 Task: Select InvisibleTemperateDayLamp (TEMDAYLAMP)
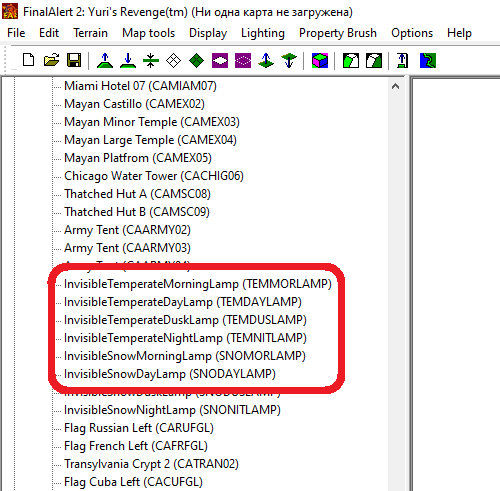tap(183, 302)
